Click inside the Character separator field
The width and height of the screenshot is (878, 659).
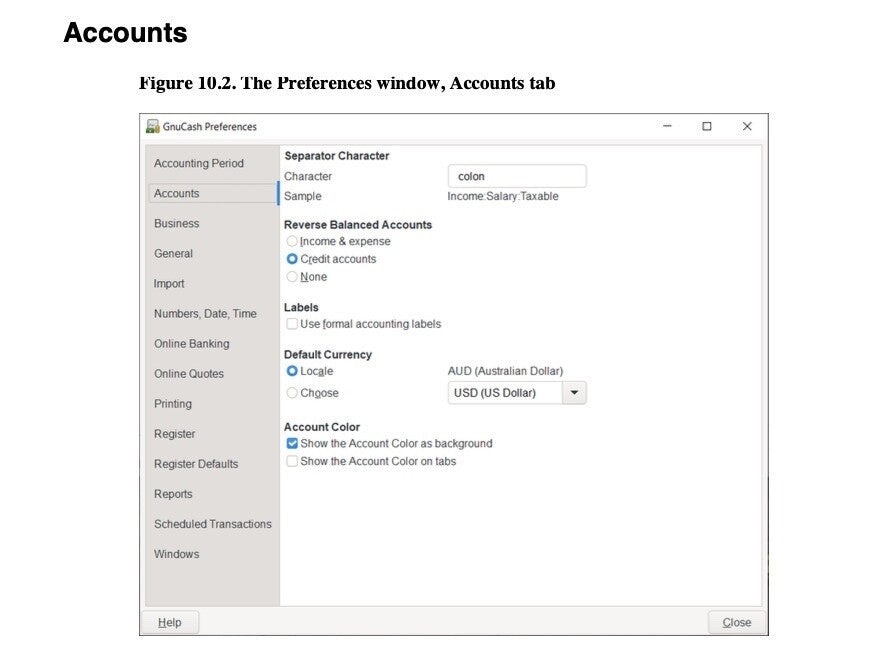[x=516, y=175]
